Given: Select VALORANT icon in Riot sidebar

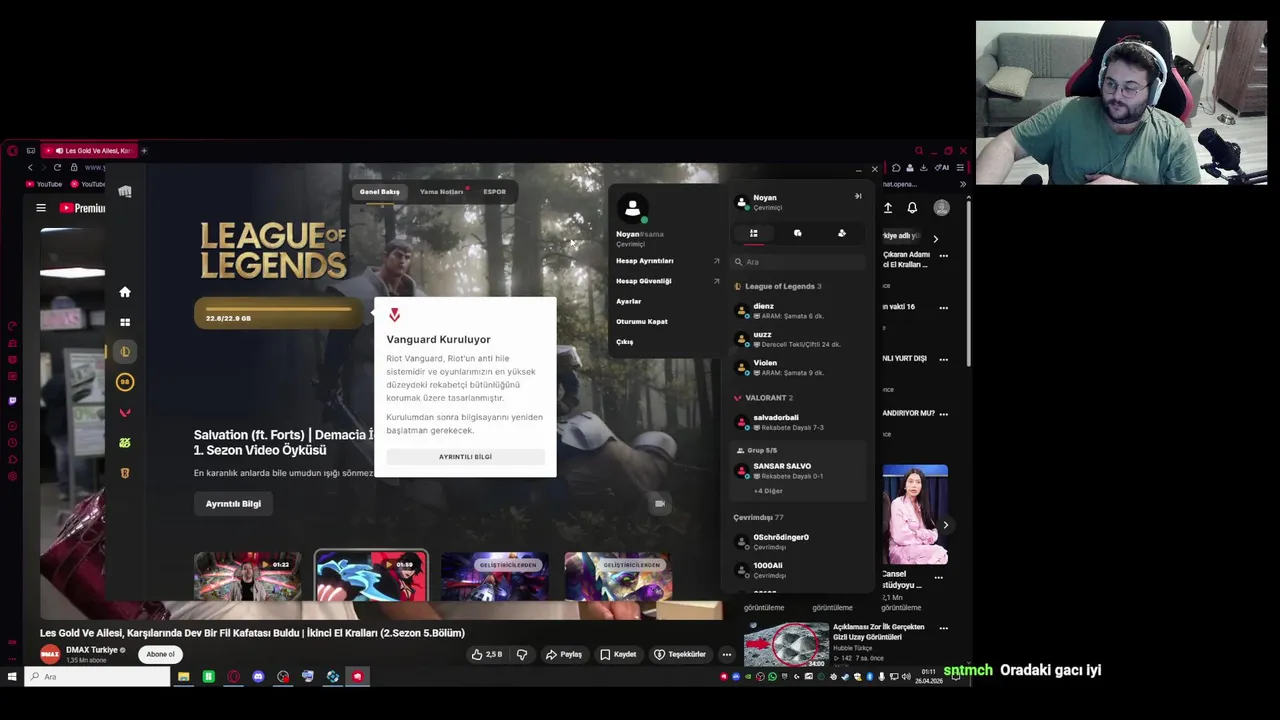Looking at the screenshot, I should click(x=125, y=412).
